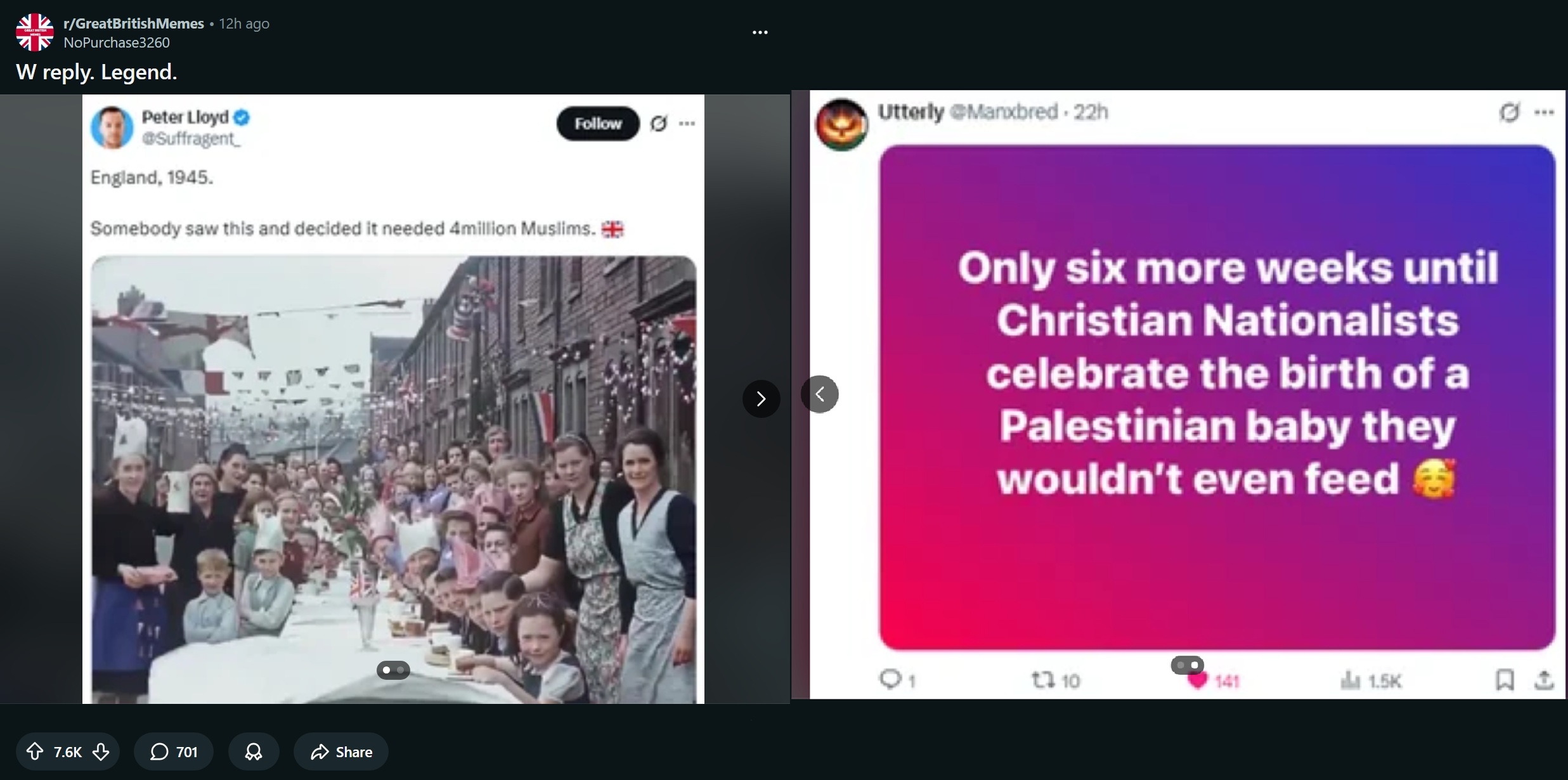Screen dimensions: 1568x780
Task: Open r/GreatBritishMemes community link
Action: coord(134,23)
